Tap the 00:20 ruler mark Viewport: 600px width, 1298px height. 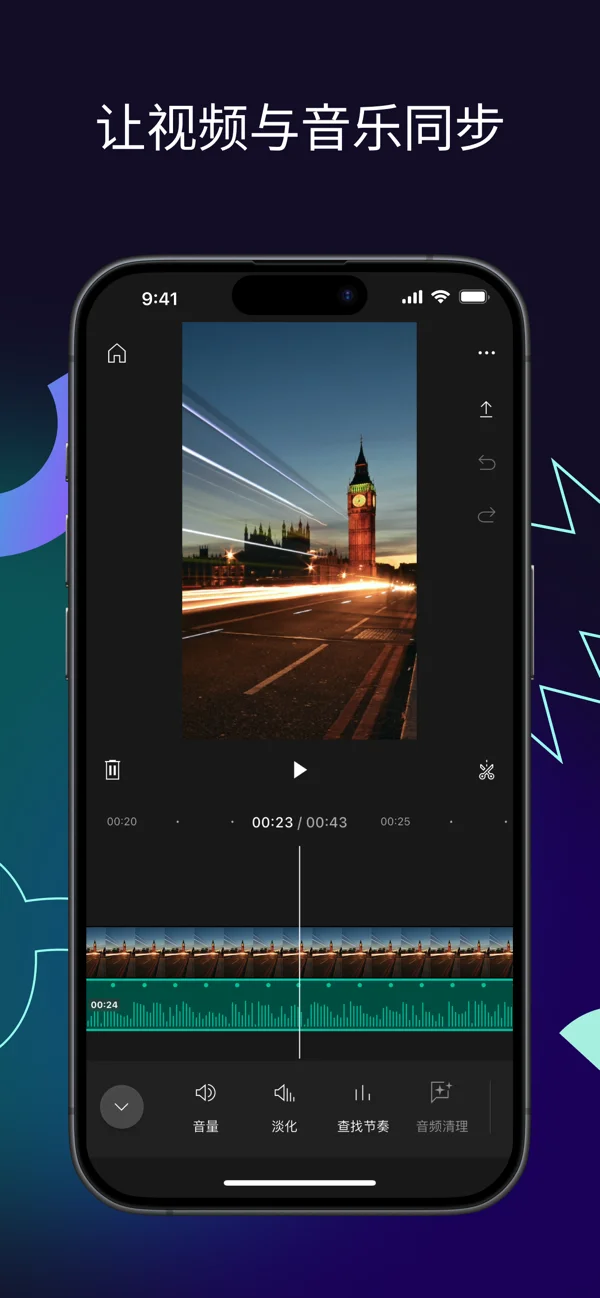click(x=122, y=822)
